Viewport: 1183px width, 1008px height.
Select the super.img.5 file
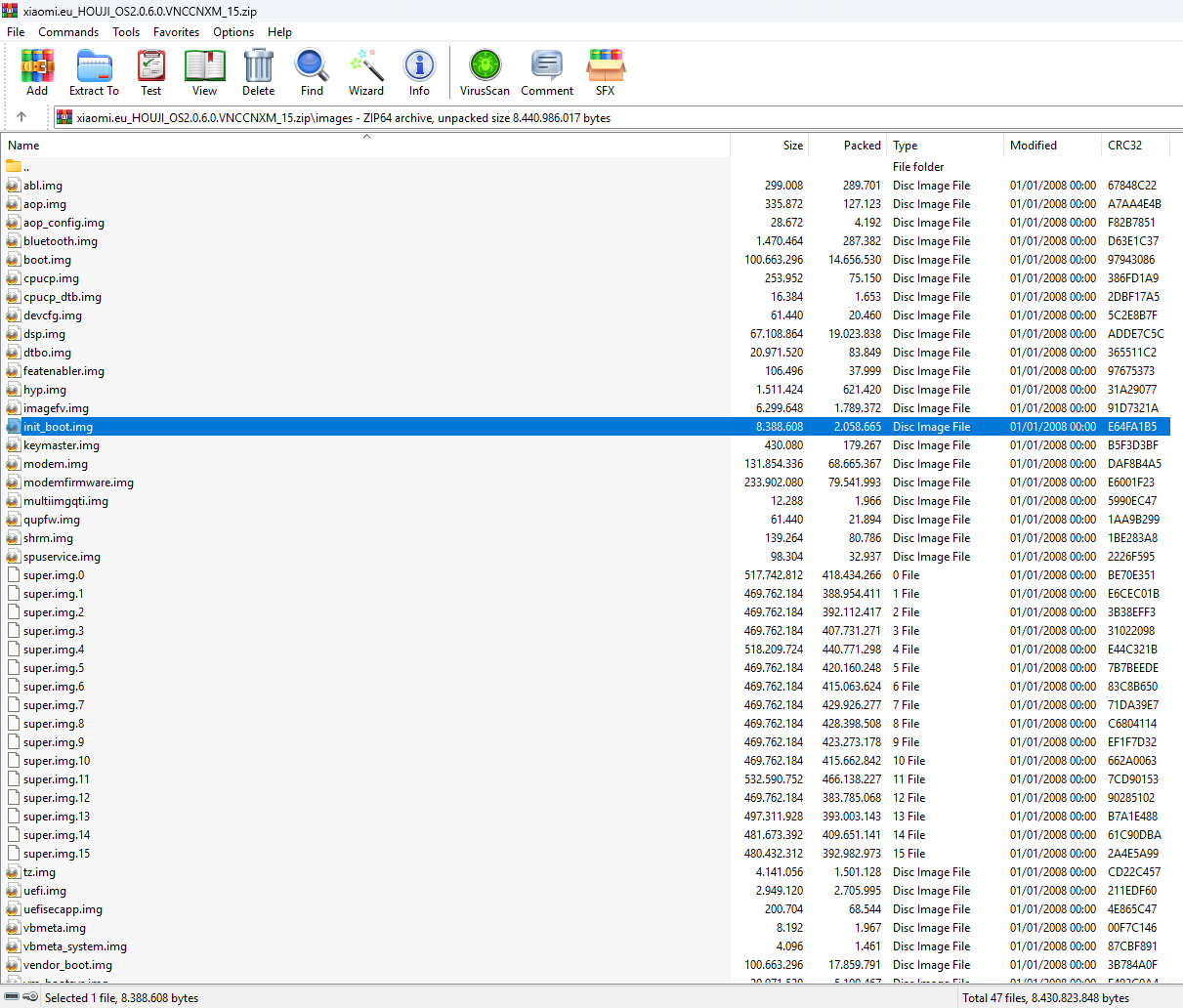(x=54, y=668)
